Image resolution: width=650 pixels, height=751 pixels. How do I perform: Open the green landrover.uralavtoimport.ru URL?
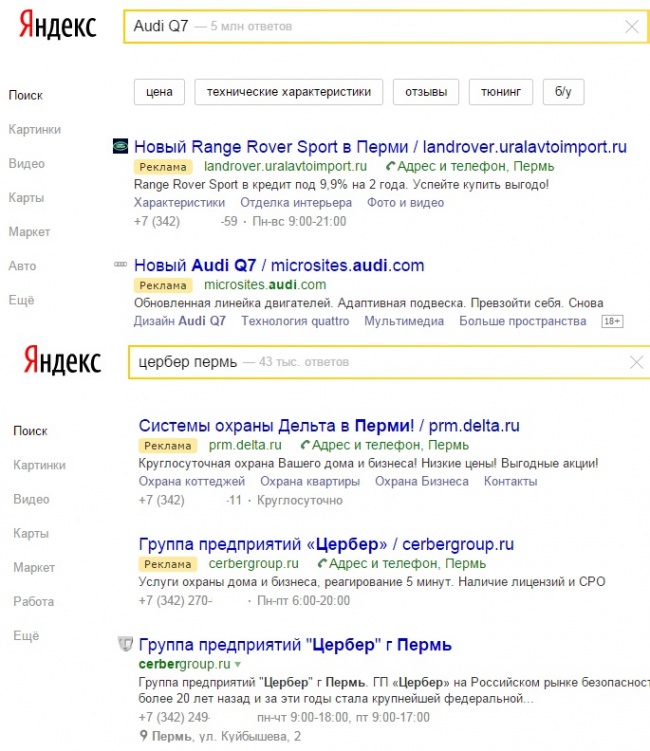285,166
